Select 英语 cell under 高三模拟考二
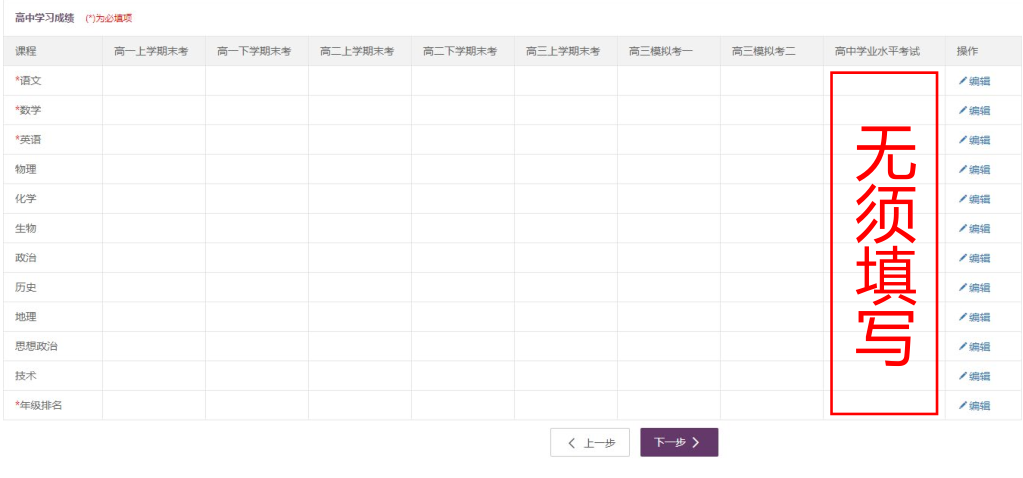Screen dimensions: 1023x478 [770, 140]
